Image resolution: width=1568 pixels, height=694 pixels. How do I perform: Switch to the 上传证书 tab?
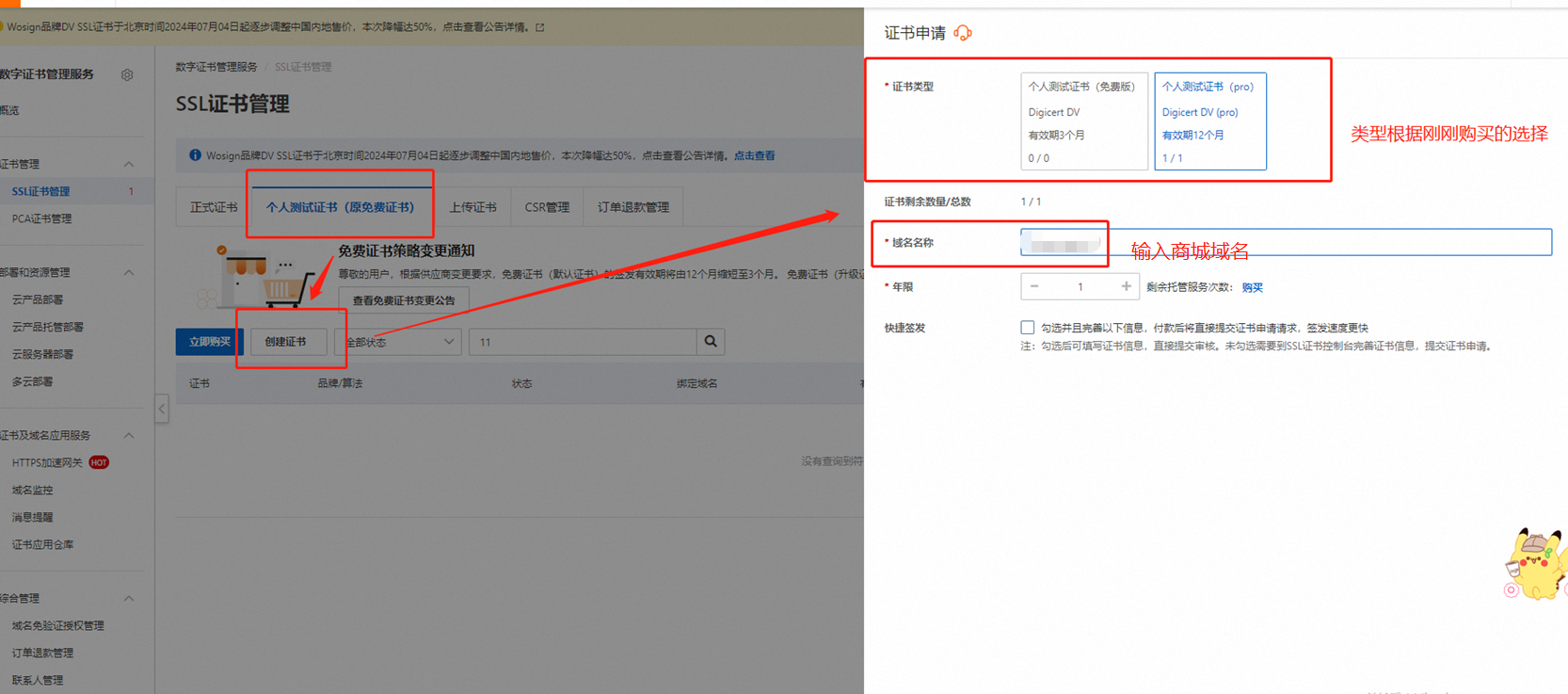tap(472, 207)
